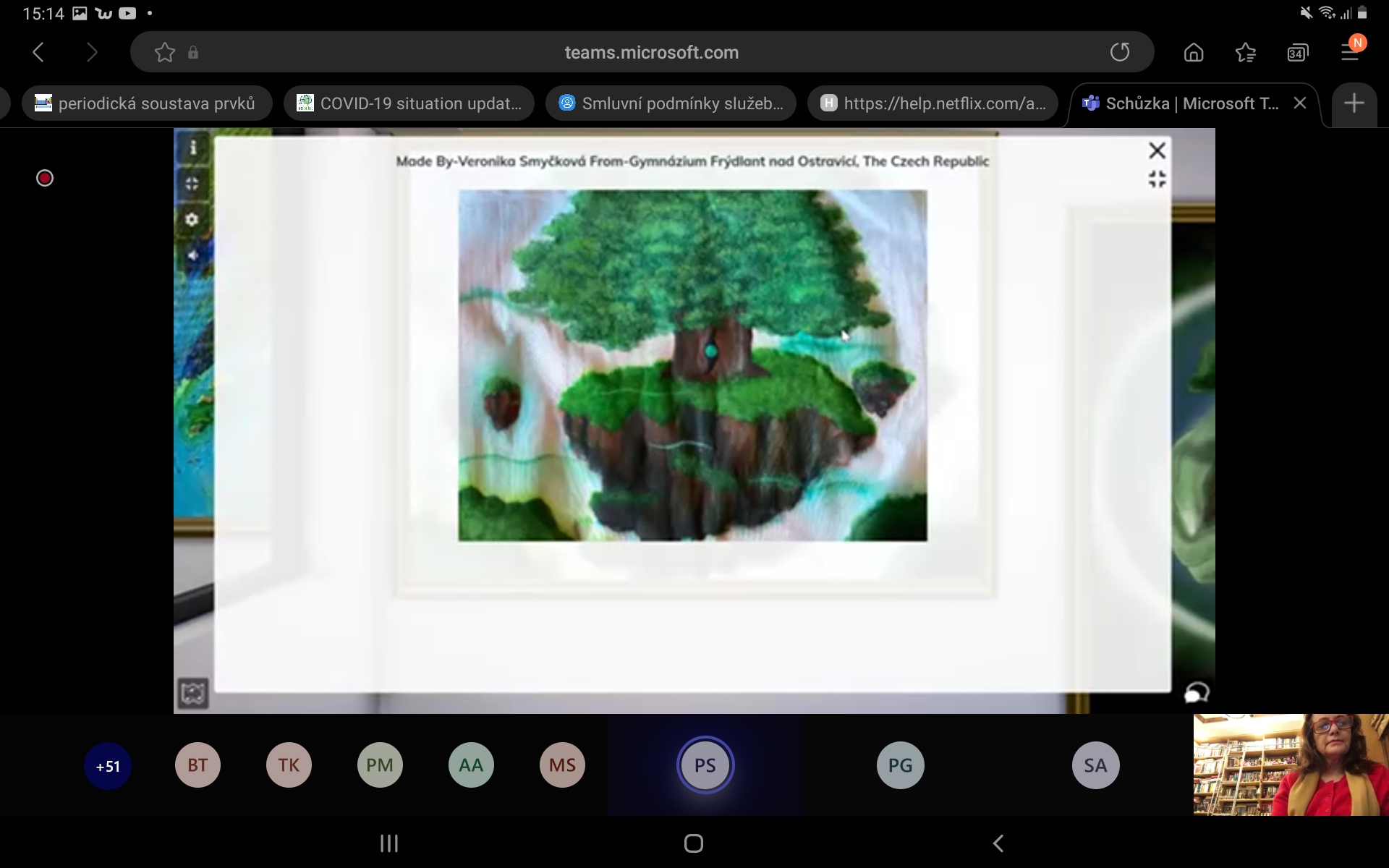Open the gallery settings gear icon

point(192,218)
